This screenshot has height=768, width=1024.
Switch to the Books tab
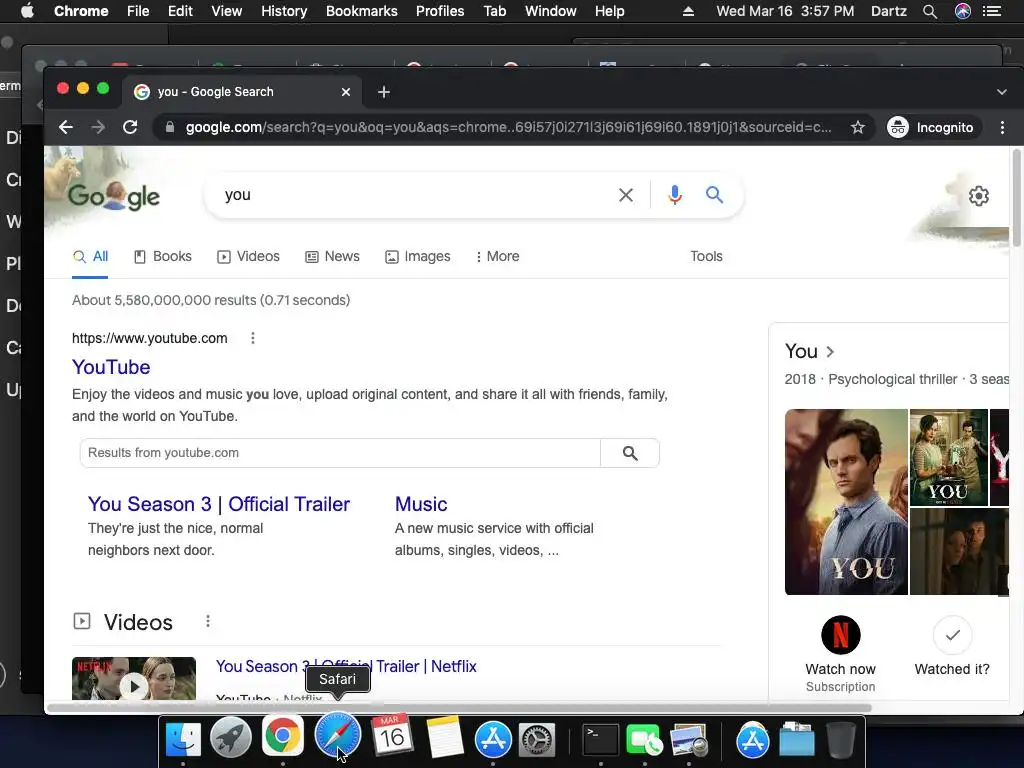[163, 257]
